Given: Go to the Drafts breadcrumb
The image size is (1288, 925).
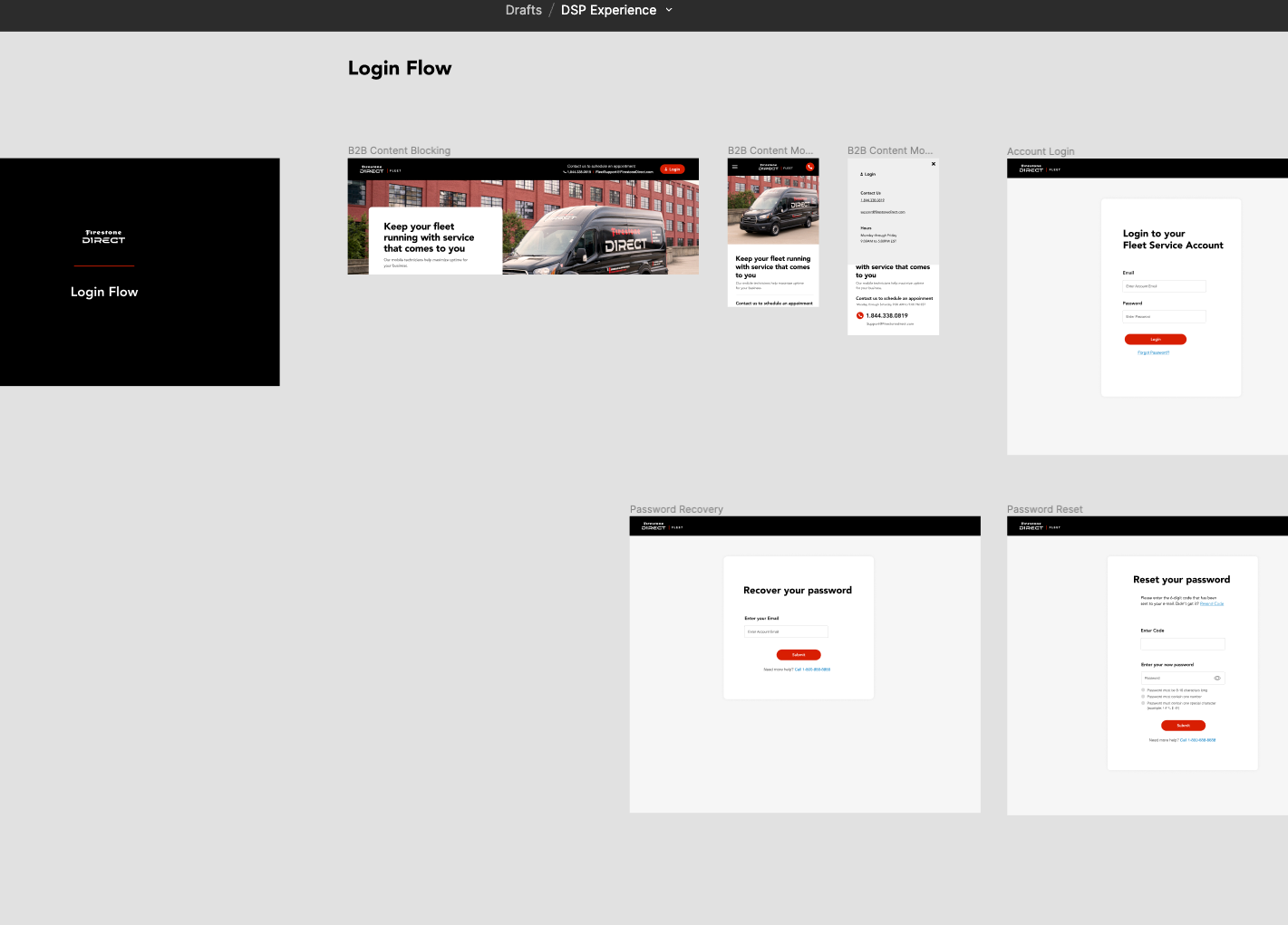Looking at the screenshot, I should tap(523, 10).
